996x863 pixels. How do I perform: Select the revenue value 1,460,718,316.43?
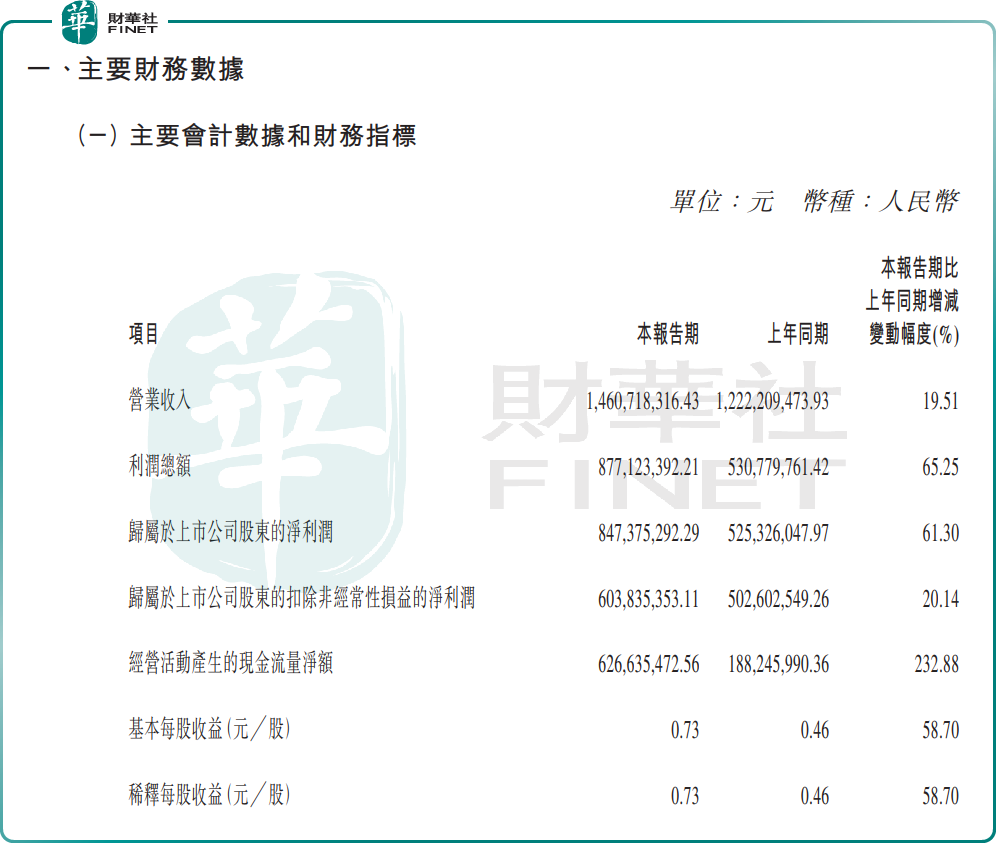[x=642, y=401]
